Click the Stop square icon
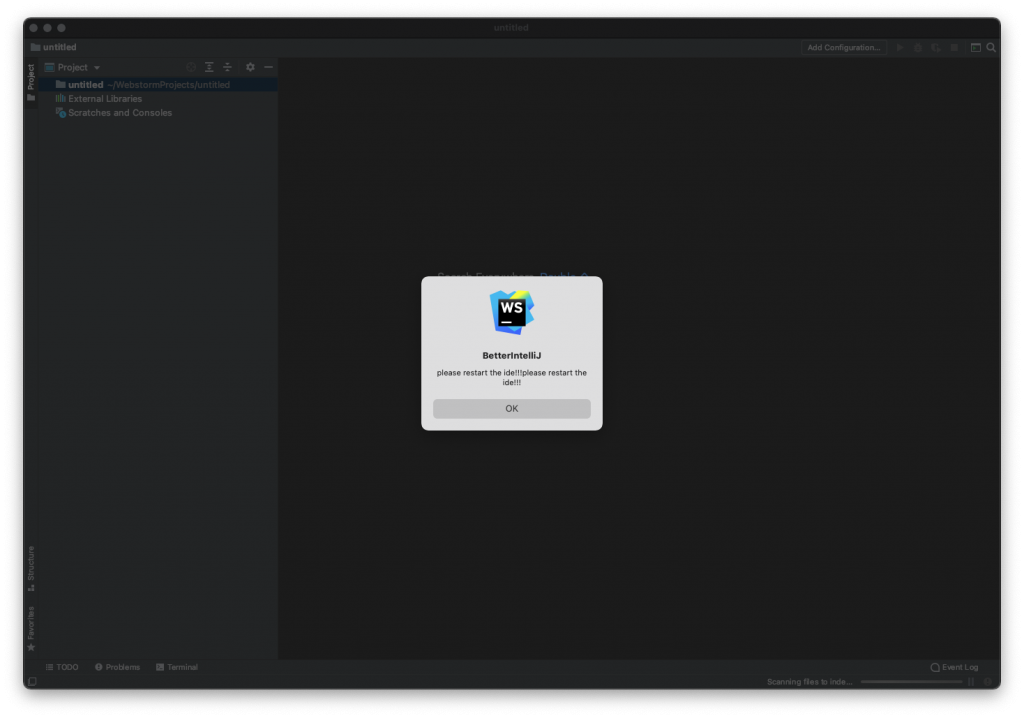The height and width of the screenshot is (718, 1024). tap(954, 48)
